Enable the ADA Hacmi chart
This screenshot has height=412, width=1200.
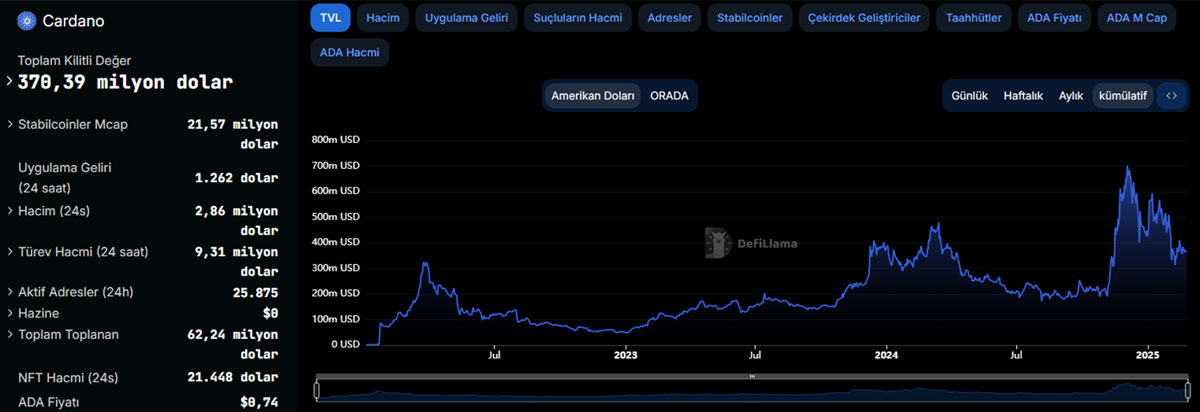(x=349, y=52)
